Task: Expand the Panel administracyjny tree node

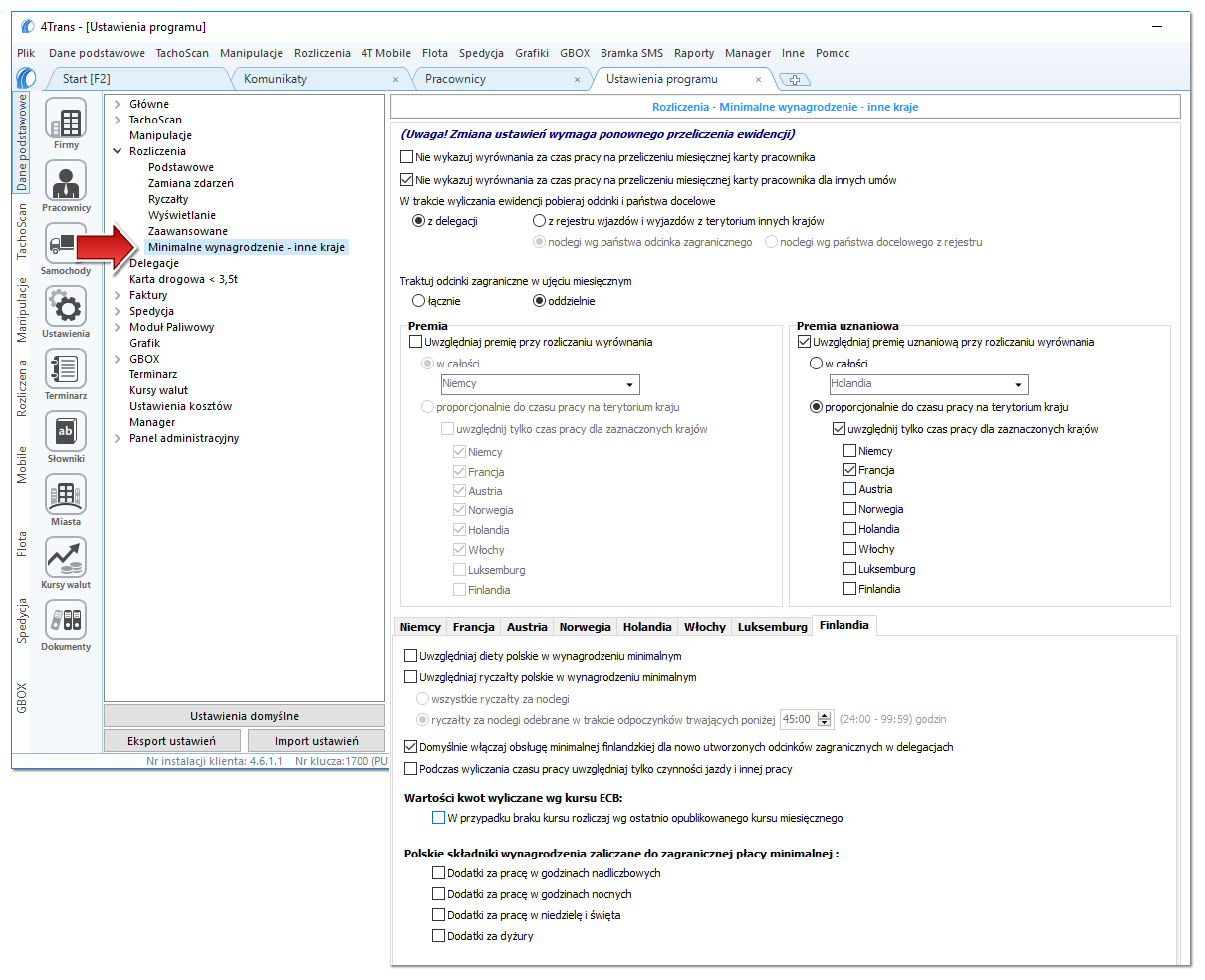Action: click(118, 438)
